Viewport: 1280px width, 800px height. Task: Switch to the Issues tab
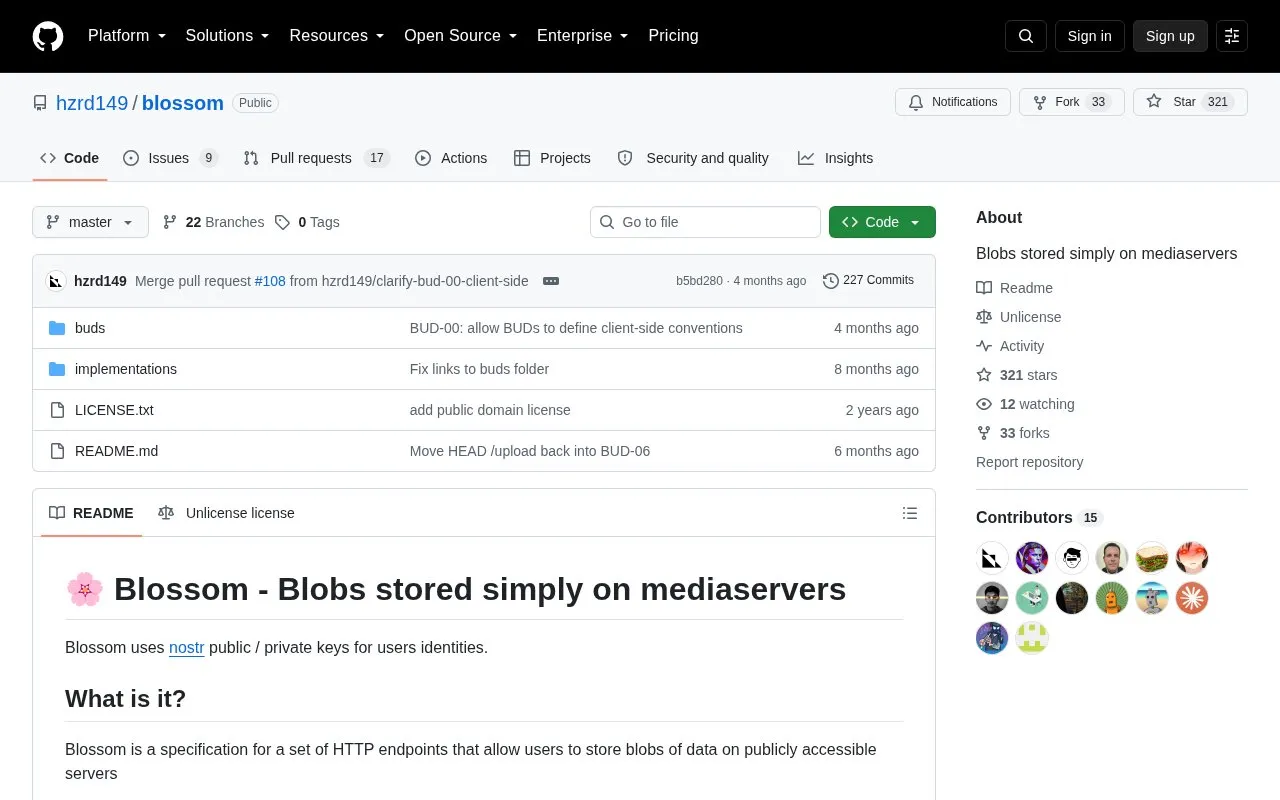click(x=170, y=158)
